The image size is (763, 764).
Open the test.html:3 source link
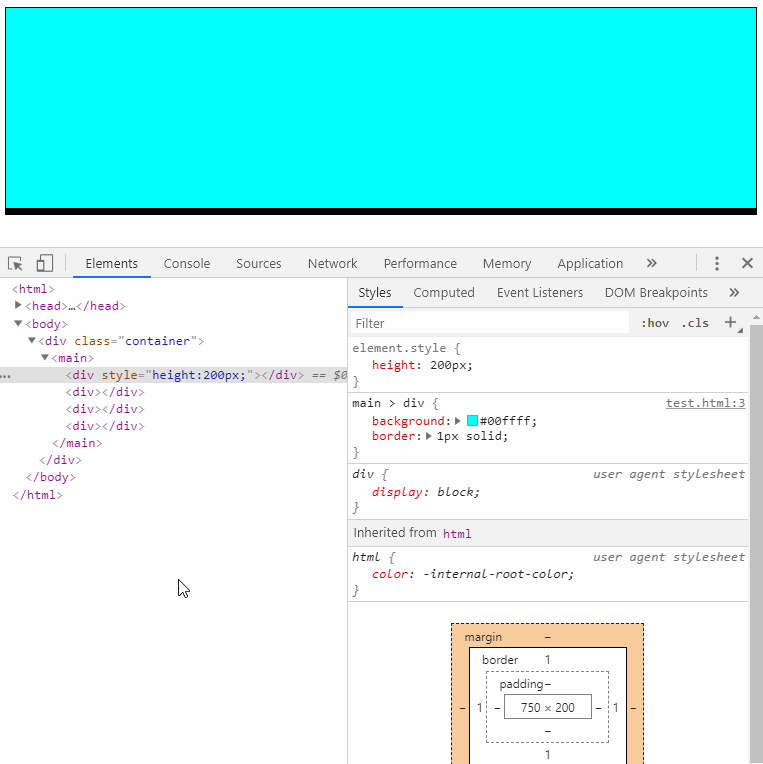[705, 403]
